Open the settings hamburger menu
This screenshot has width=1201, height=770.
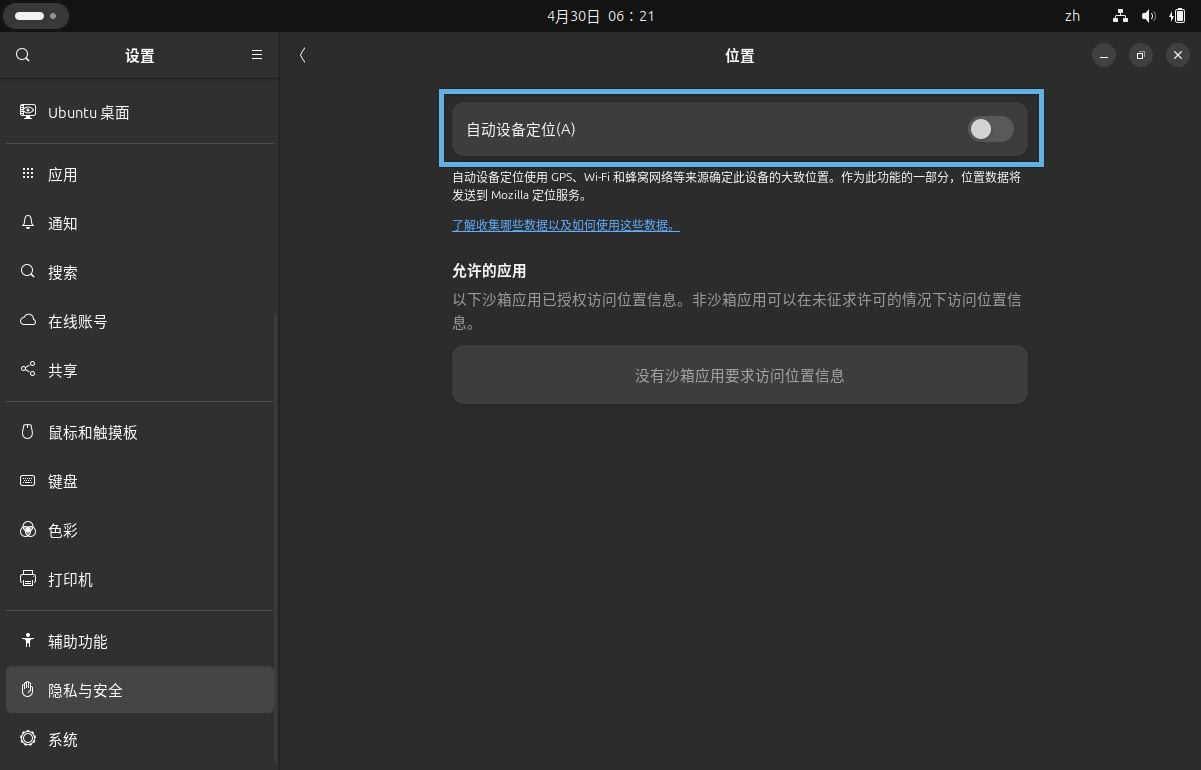pyautogui.click(x=257, y=56)
